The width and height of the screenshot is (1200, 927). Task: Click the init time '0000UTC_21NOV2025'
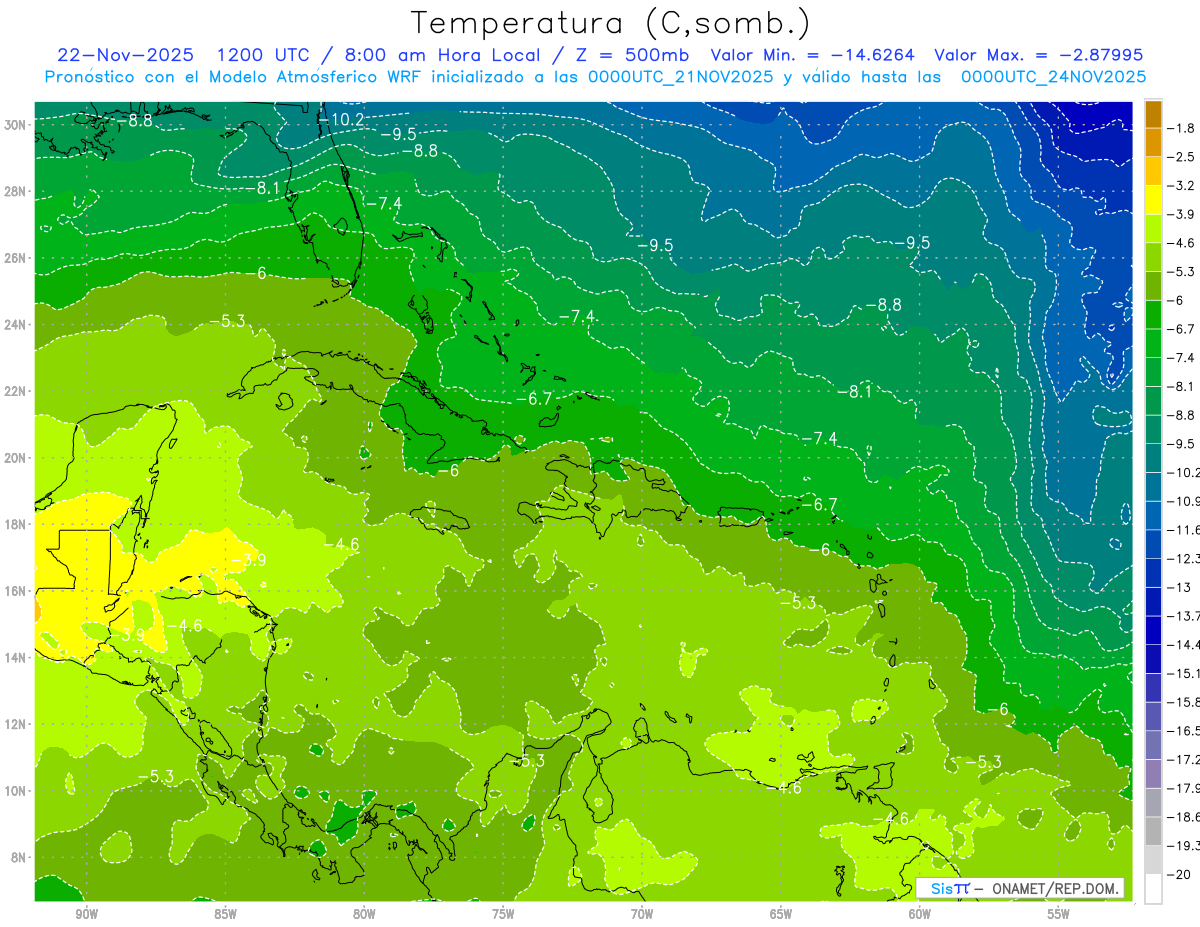click(x=681, y=77)
